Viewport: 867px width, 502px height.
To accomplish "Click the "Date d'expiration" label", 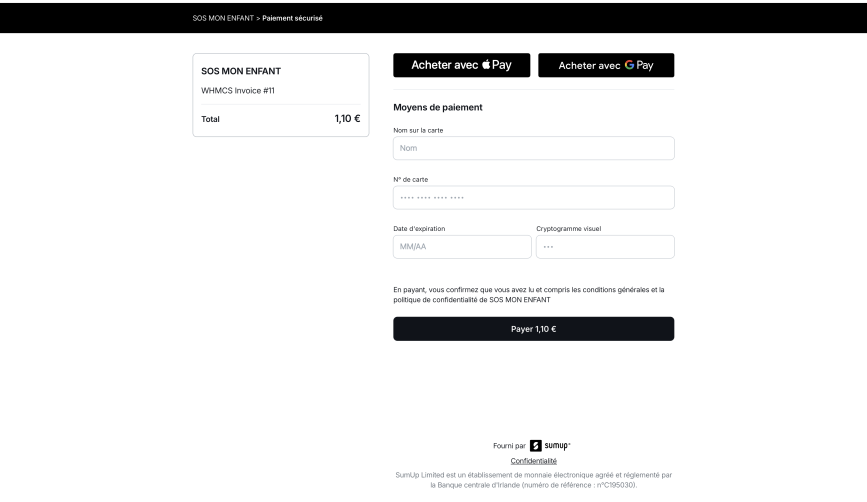I will tap(419, 229).
